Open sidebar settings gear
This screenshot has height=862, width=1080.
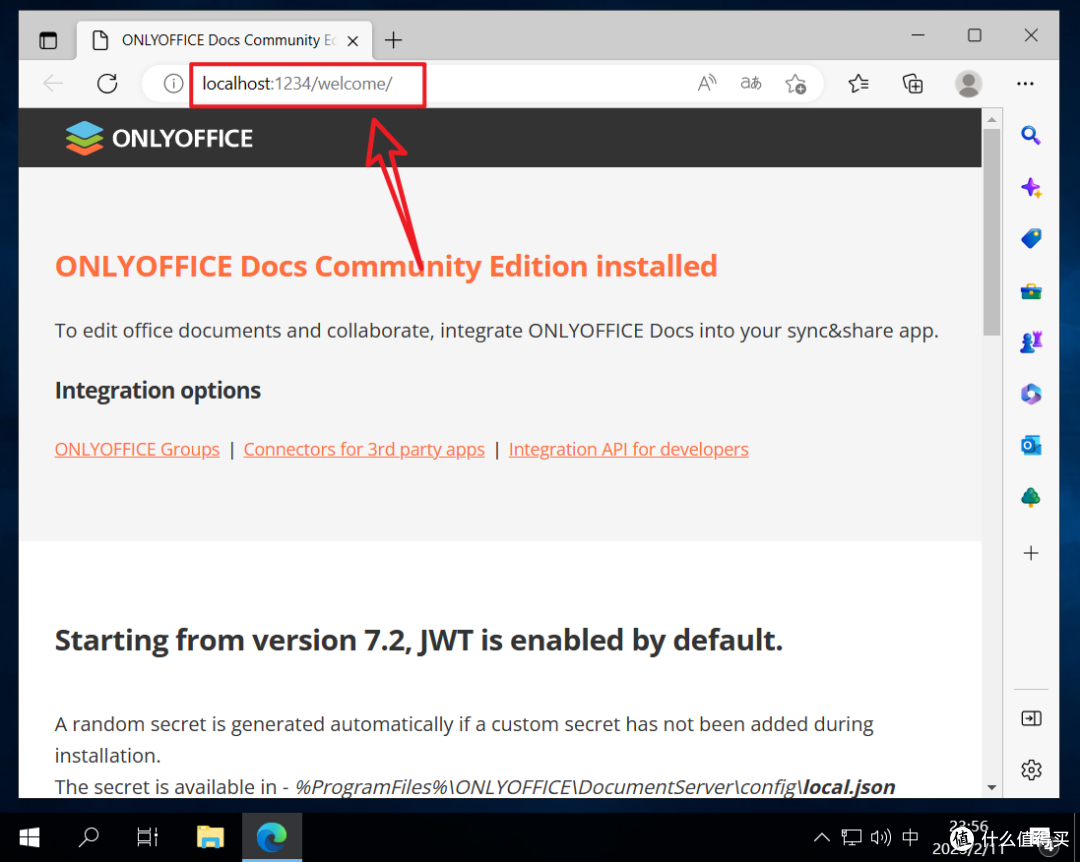click(x=1031, y=770)
